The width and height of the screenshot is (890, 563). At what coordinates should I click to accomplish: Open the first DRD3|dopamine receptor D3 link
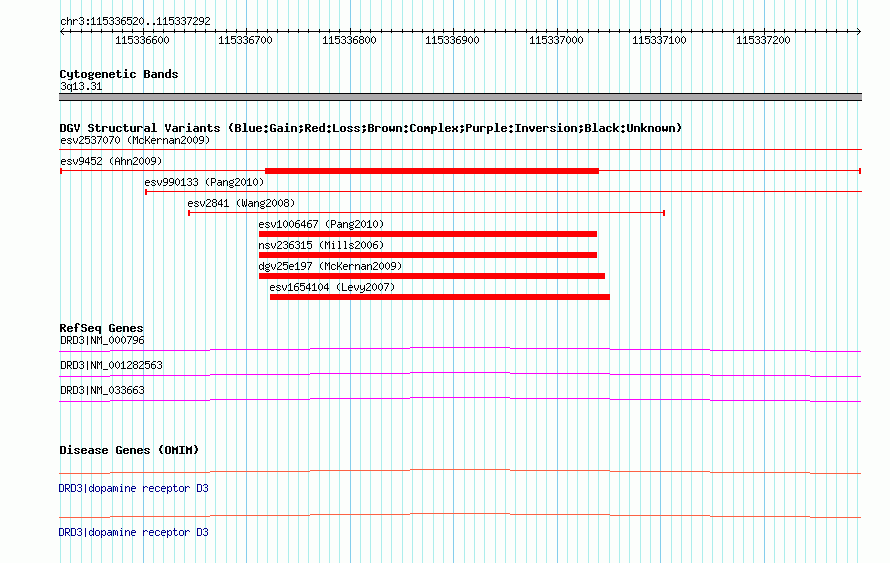tap(133, 488)
